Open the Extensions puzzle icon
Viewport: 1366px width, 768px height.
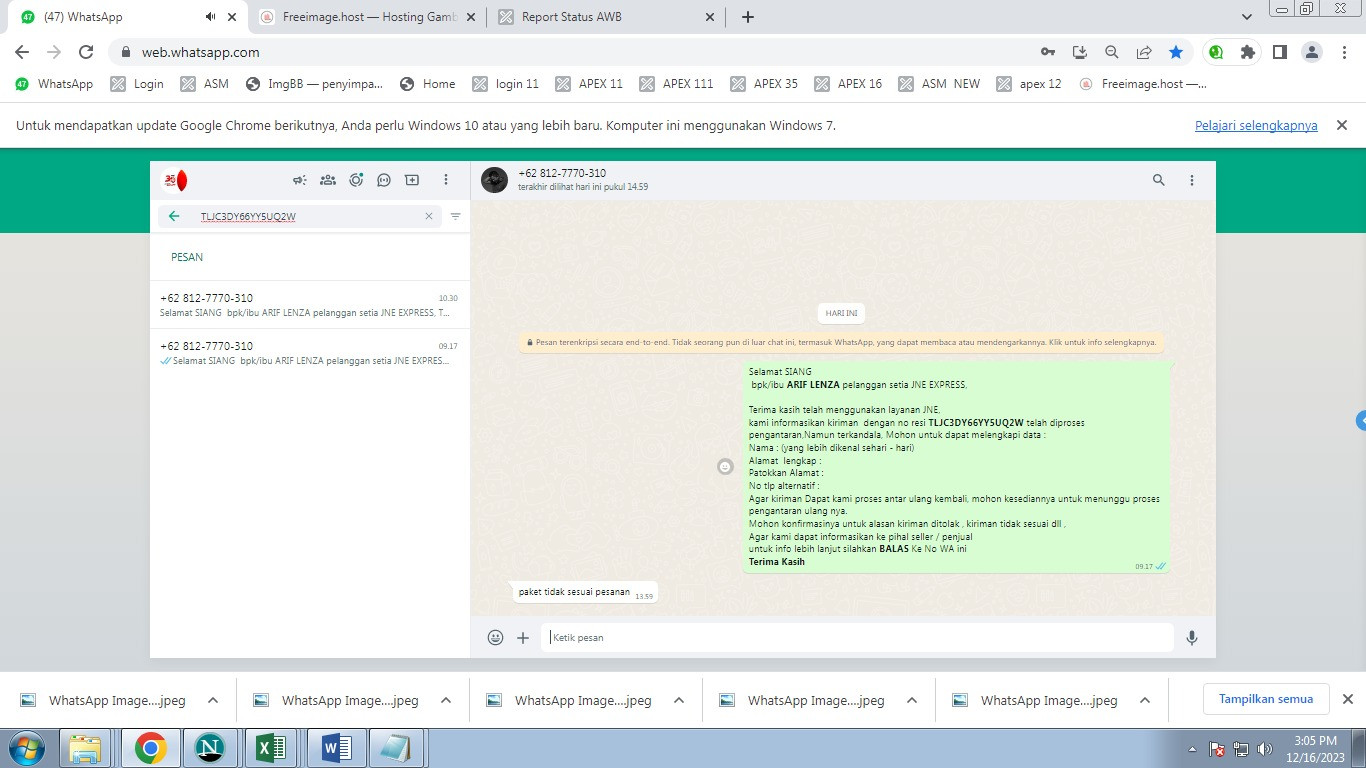click(1247, 52)
